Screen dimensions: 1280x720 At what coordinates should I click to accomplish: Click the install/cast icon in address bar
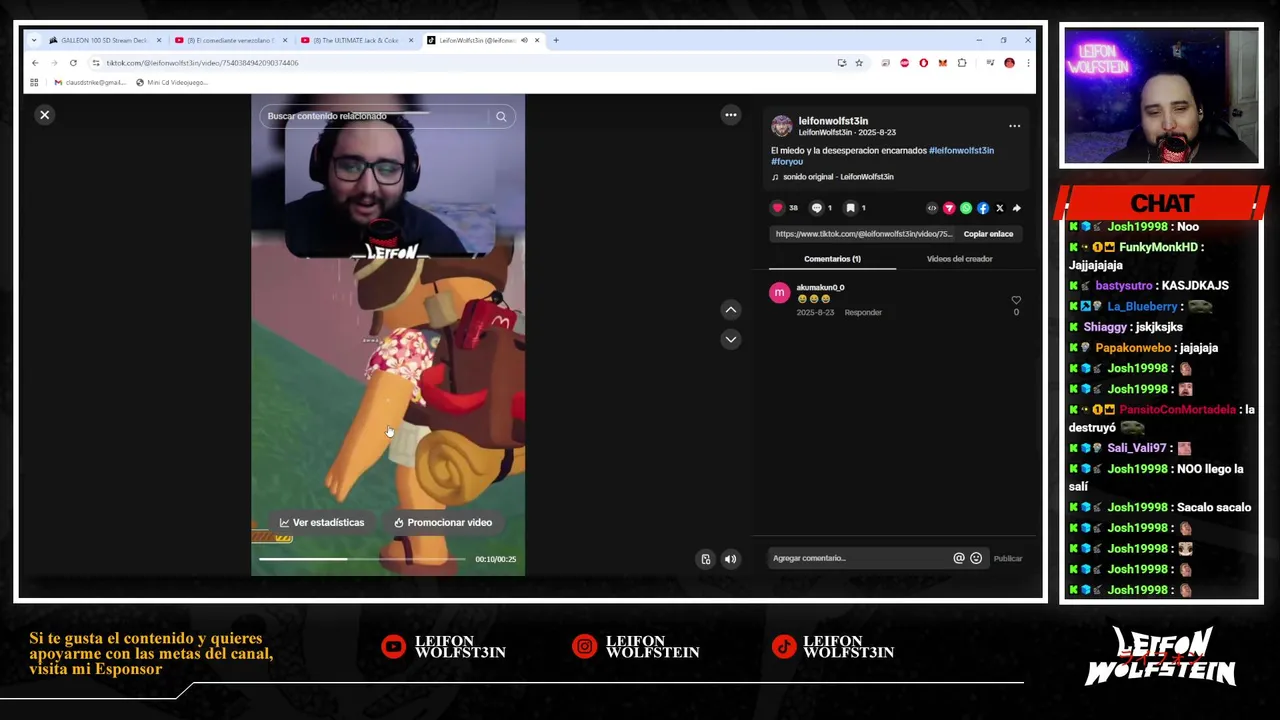coord(841,63)
